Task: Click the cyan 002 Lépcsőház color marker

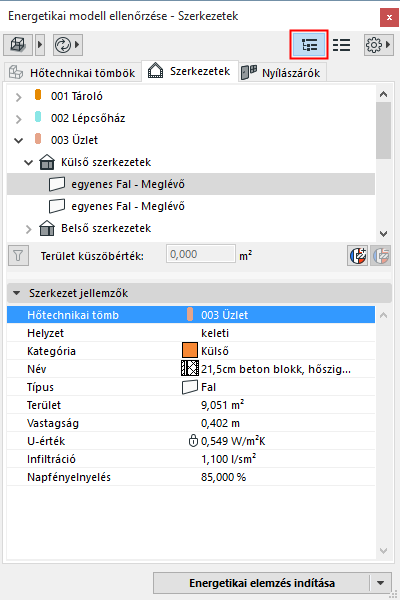Action: pos(38,116)
